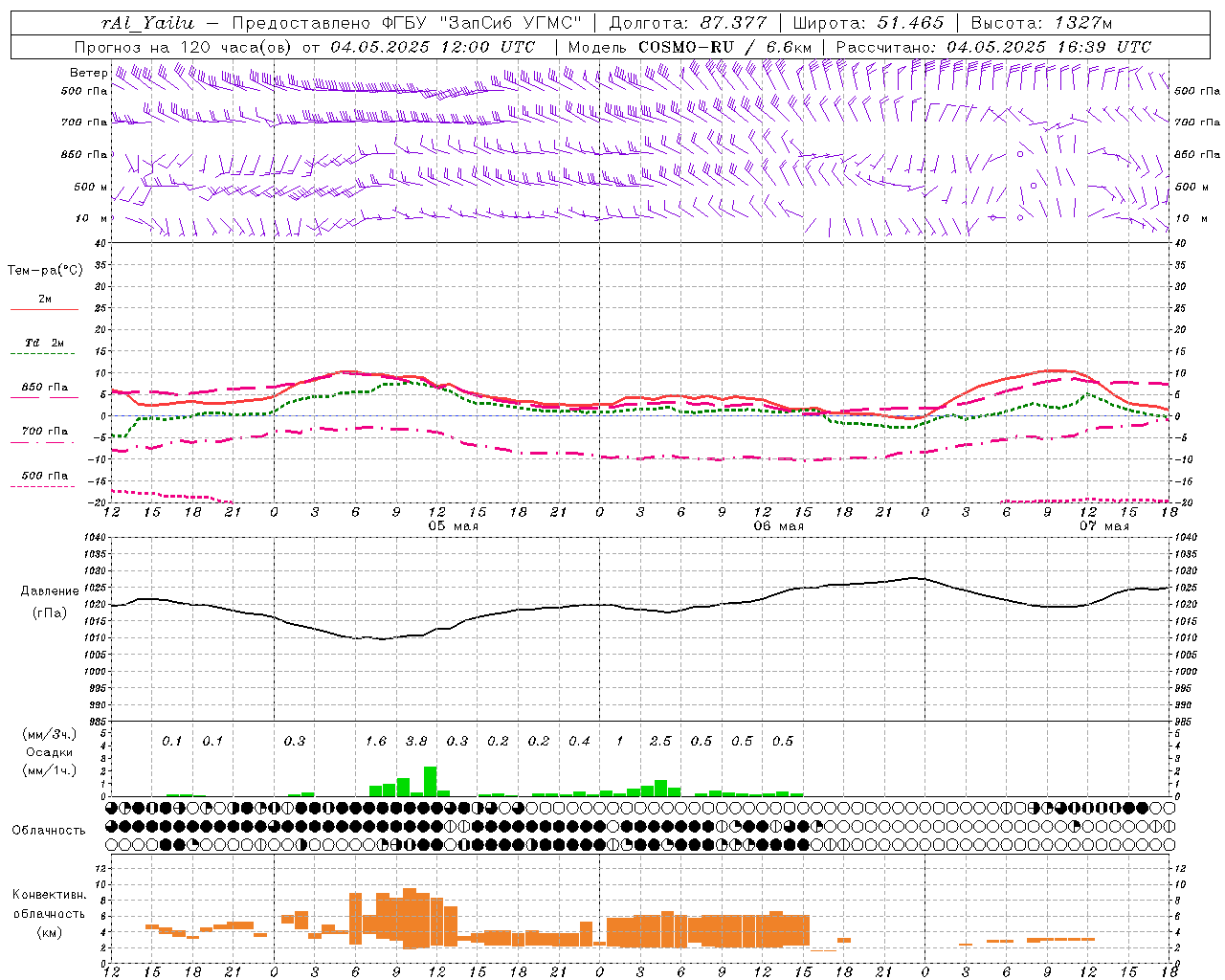The height and width of the screenshot is (980, 1225).
Task: Click the '07 мая' date label
Action: tap(1103, 526)
